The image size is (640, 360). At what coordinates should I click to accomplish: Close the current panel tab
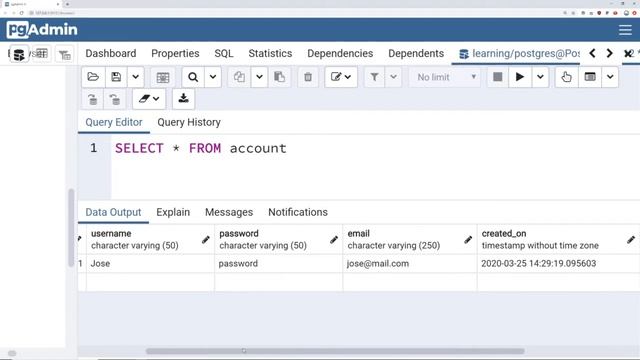pyautogui.click(x=627, y=53)
